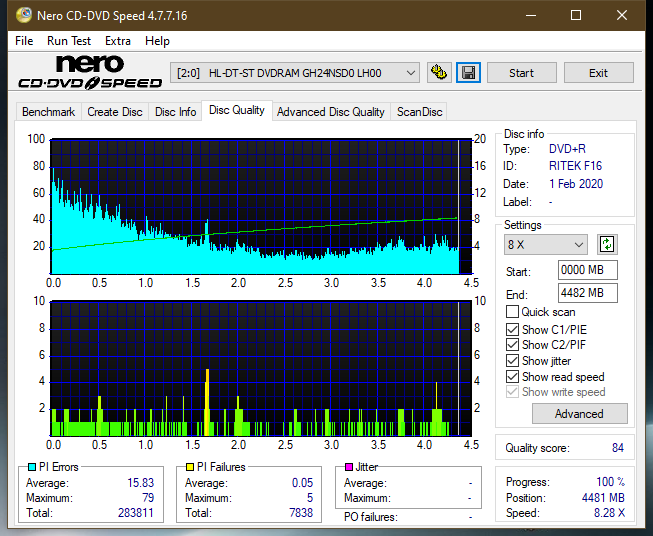The height and width of the screenshot is (536, 653).
Task: Toggle Show C2/PIF checkbox
Action: point(512,345)
